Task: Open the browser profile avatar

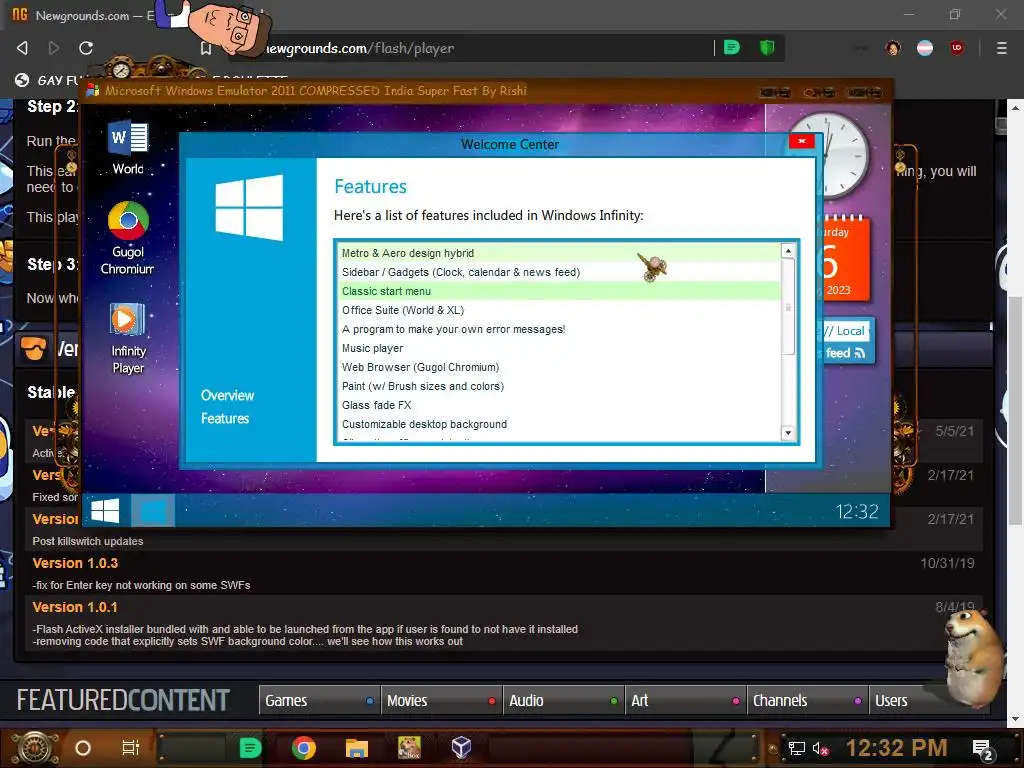Action: pyautogui.click(x=893, y=48)
